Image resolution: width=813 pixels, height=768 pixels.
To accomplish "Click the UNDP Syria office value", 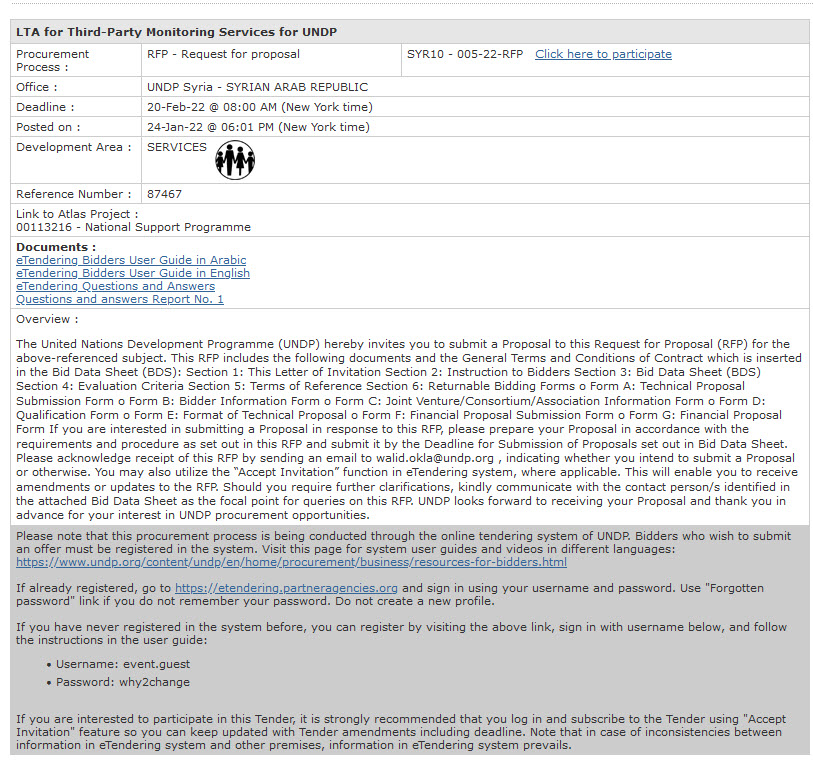I will (257, 87).
